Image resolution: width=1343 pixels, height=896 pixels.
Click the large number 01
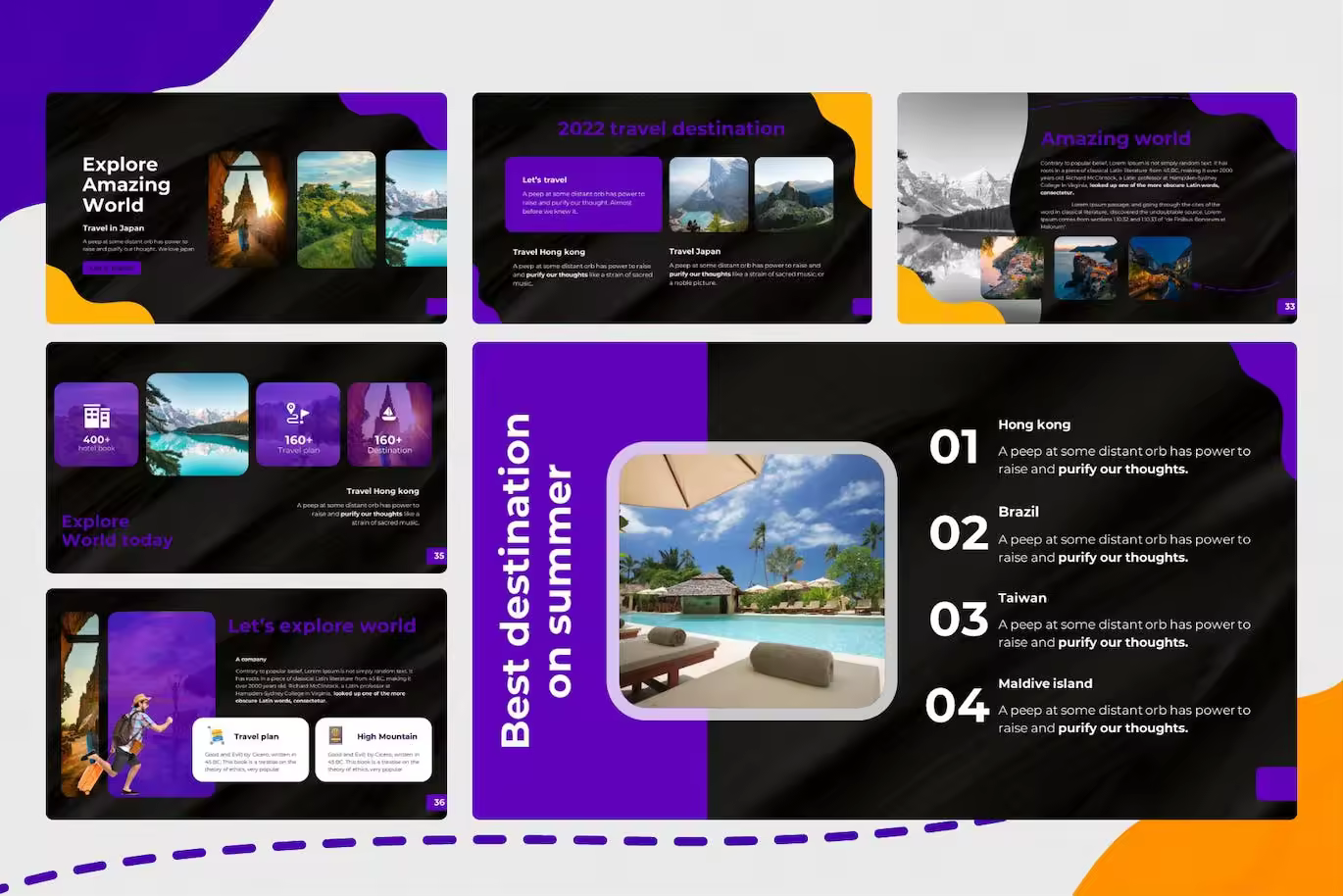(954, 447)
